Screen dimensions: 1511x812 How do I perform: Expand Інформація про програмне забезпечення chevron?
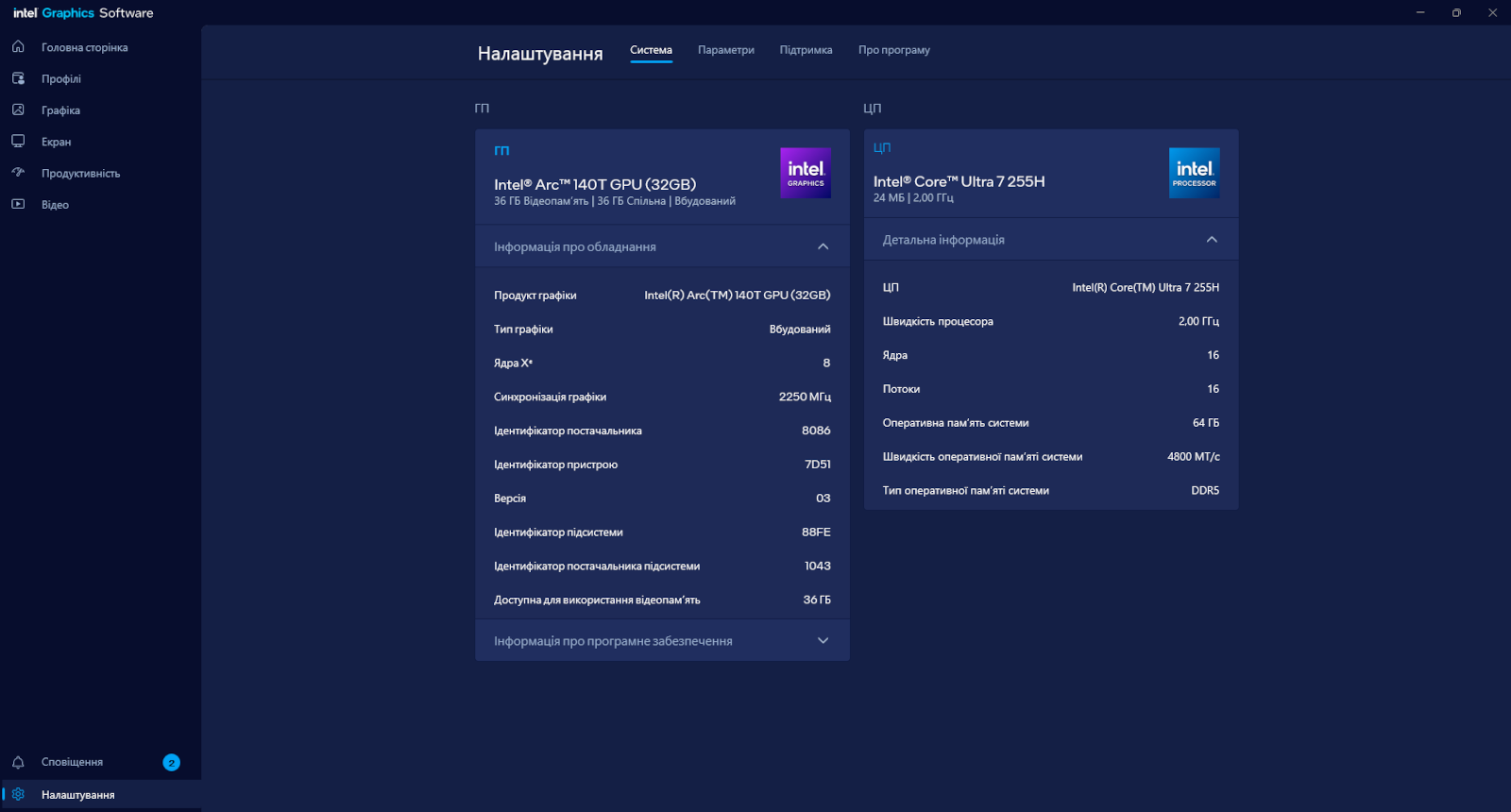coord(823,640)
